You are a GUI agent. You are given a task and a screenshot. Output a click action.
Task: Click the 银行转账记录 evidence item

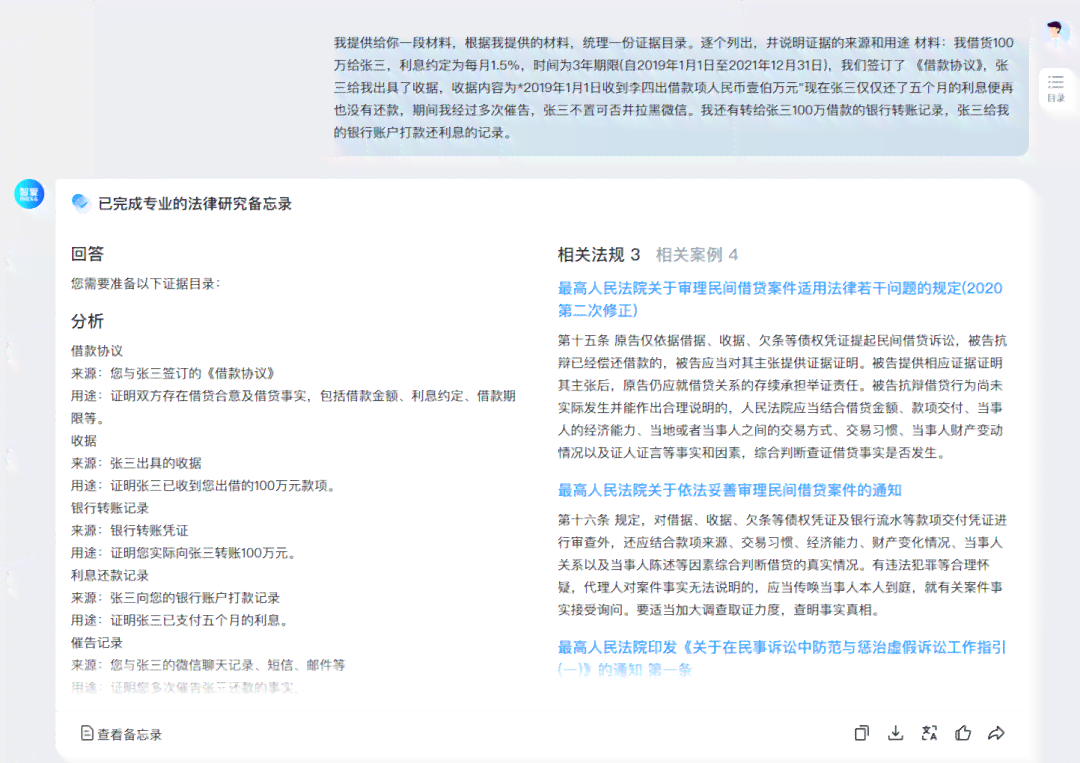(x=110, y=508)
